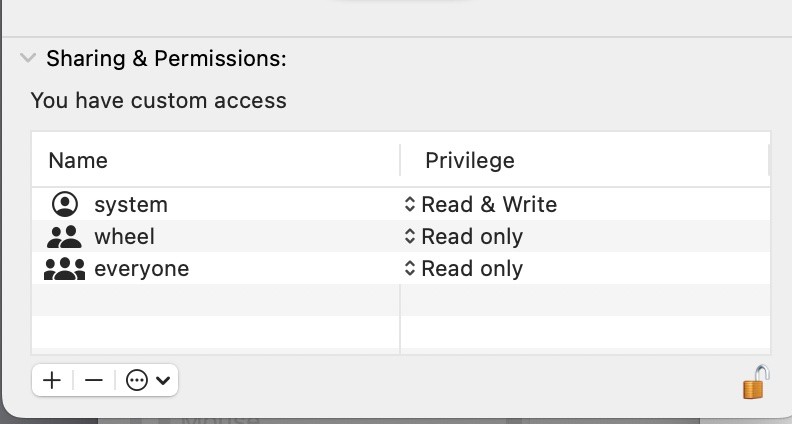Select the wheel row name
792x424 pixels.
(x=124, y=237)
